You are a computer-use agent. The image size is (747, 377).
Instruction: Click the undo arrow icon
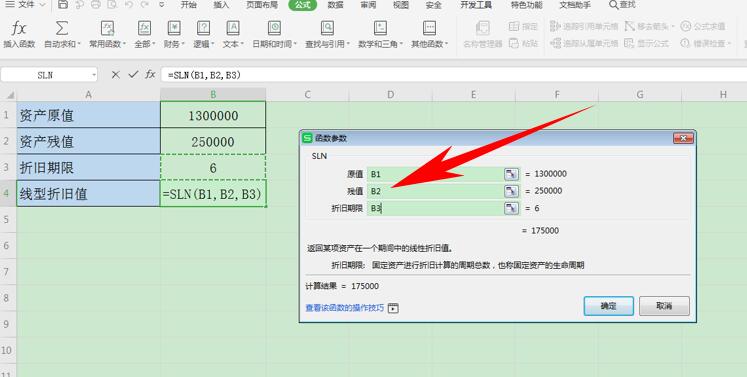[129, 5]
